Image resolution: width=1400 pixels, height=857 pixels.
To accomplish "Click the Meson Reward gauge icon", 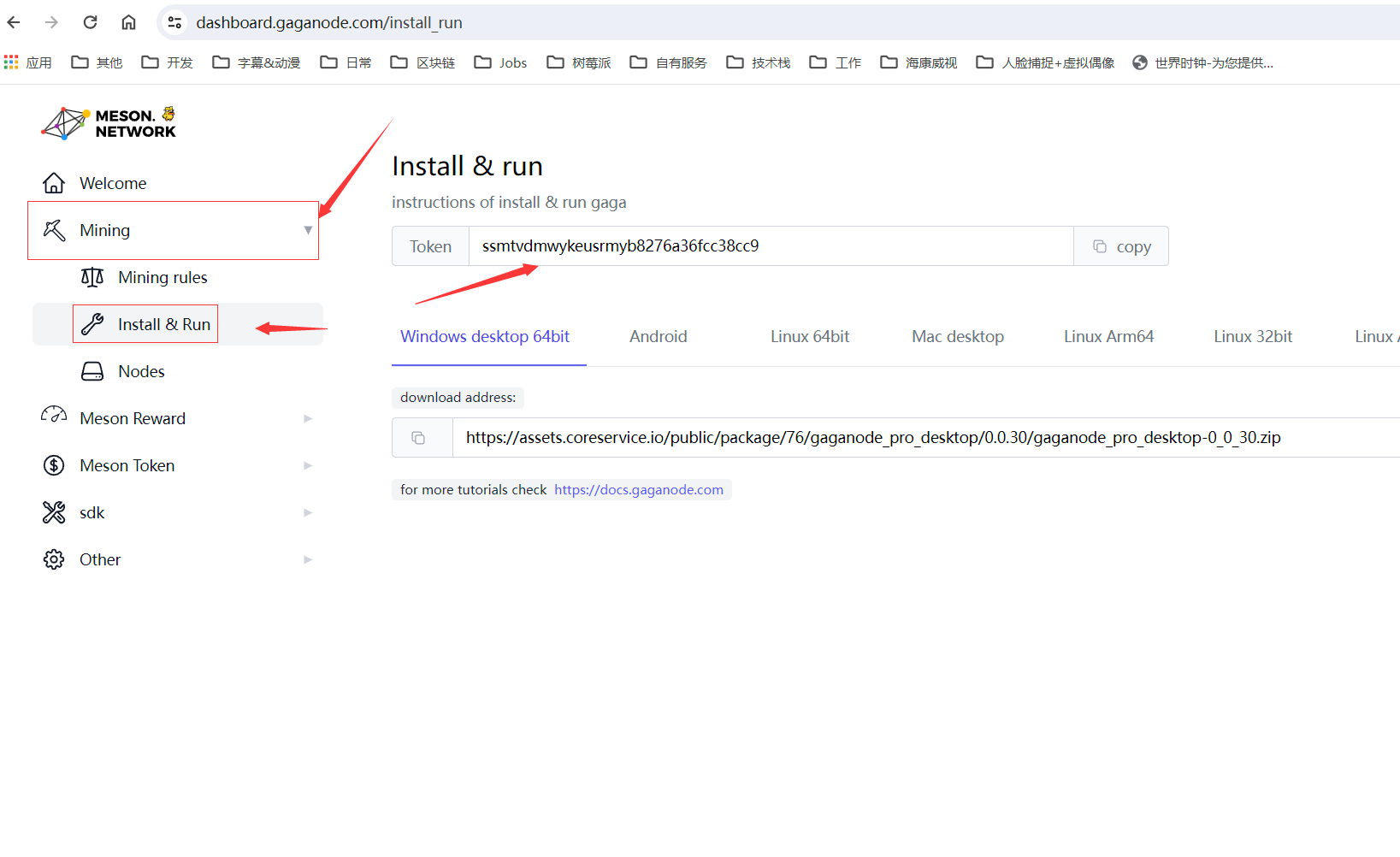I will [x=54, y=416].
